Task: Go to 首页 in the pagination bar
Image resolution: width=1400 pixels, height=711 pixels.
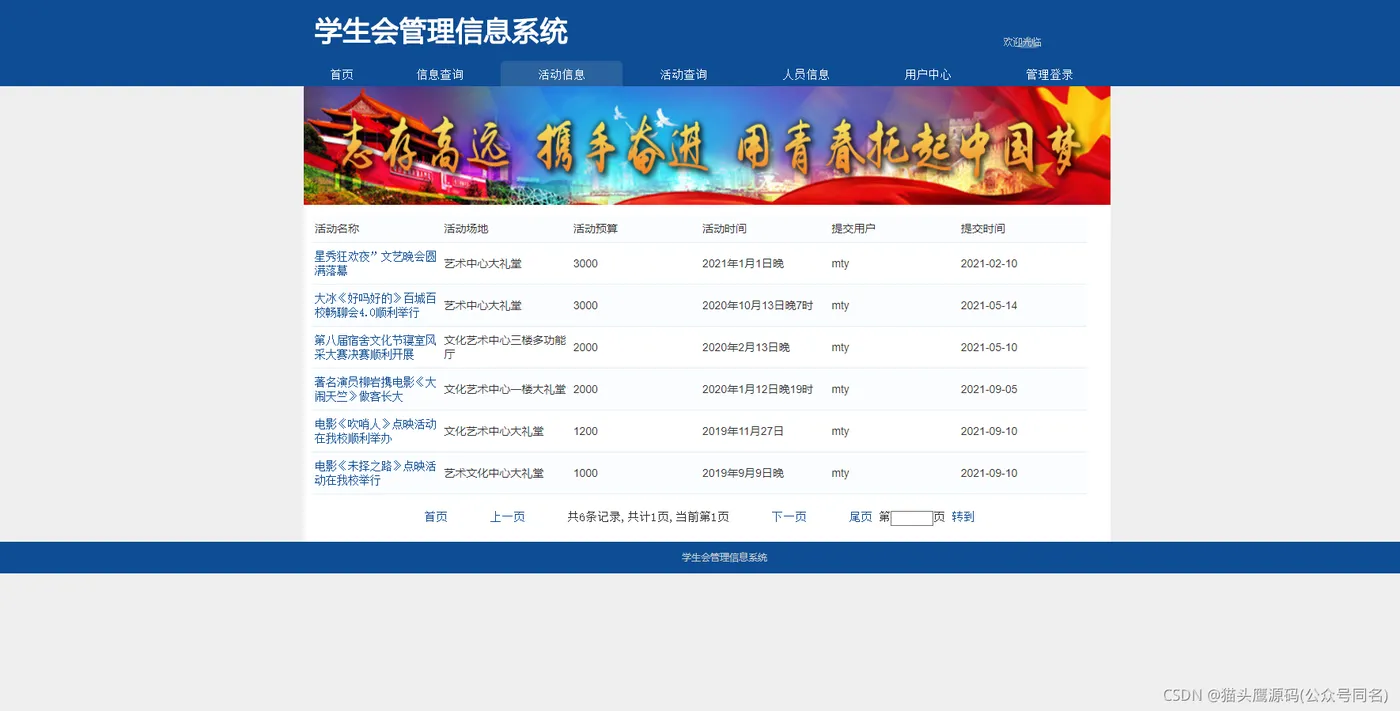Action: 436,517
